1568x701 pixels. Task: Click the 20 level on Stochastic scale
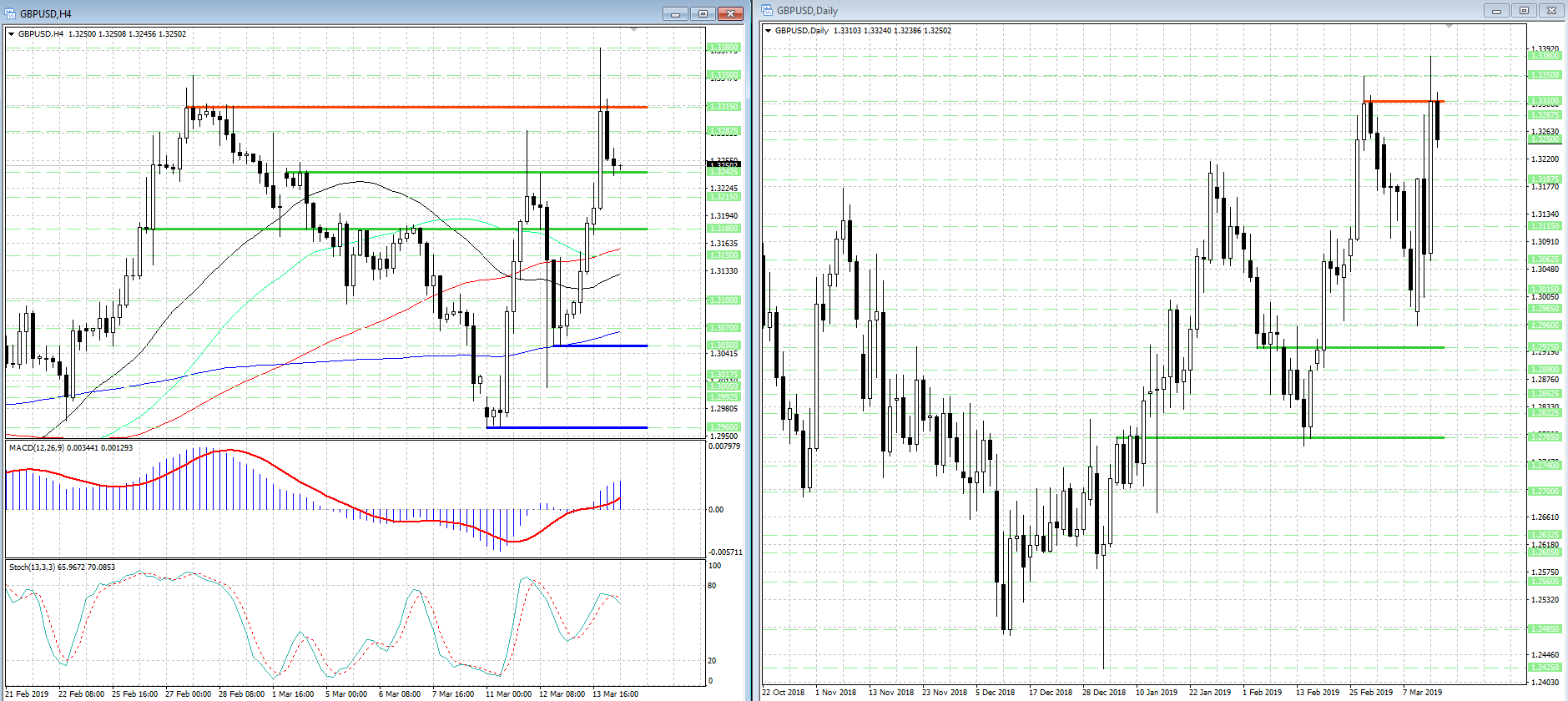(712, 661)
